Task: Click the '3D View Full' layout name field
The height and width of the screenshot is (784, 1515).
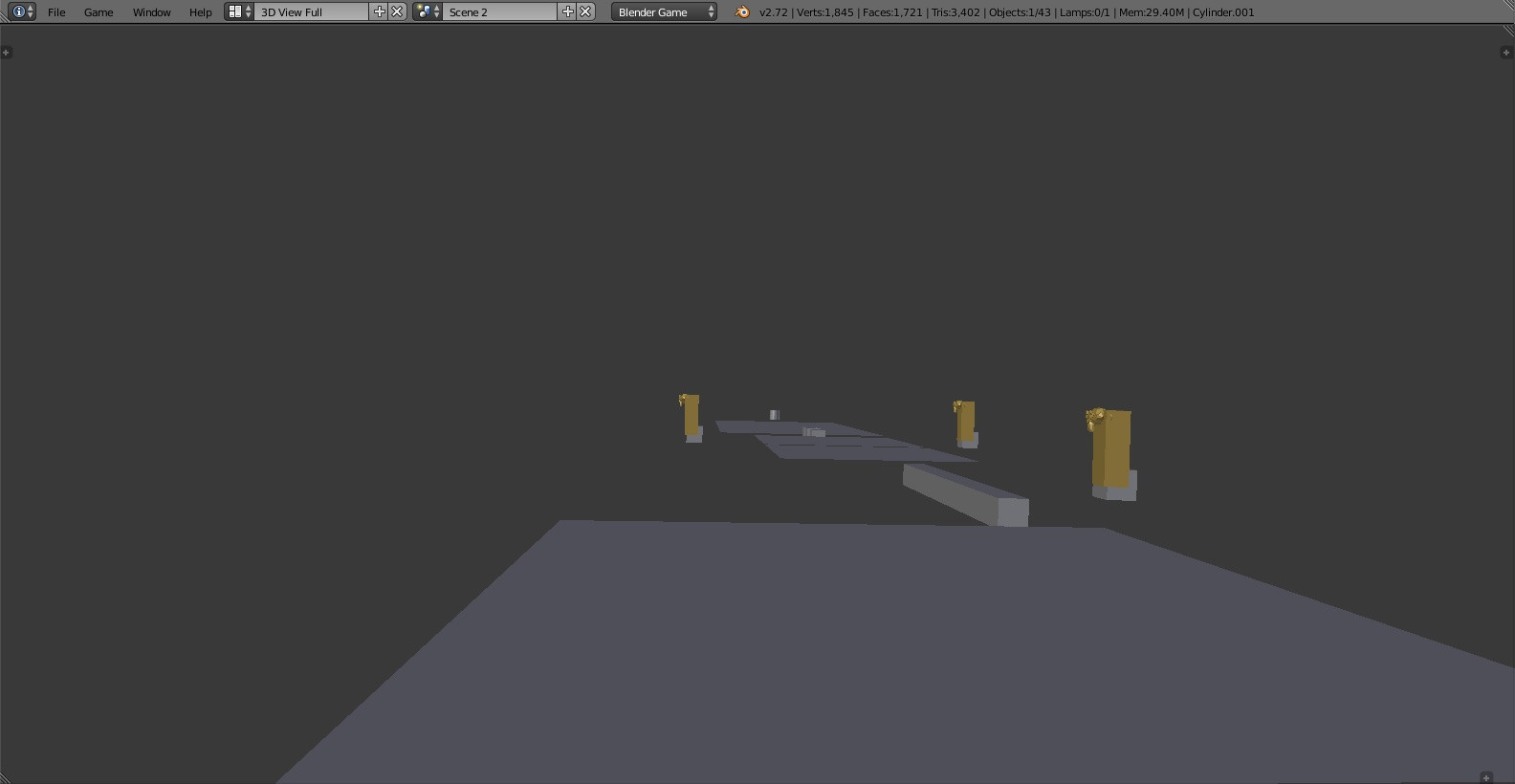Action: [x=312, y=11]
